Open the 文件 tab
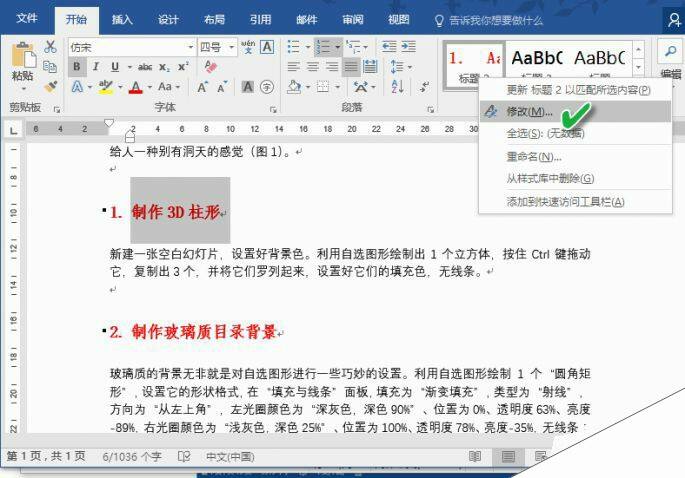Viewport: 685px width, 478px height. tap(27, 18)
